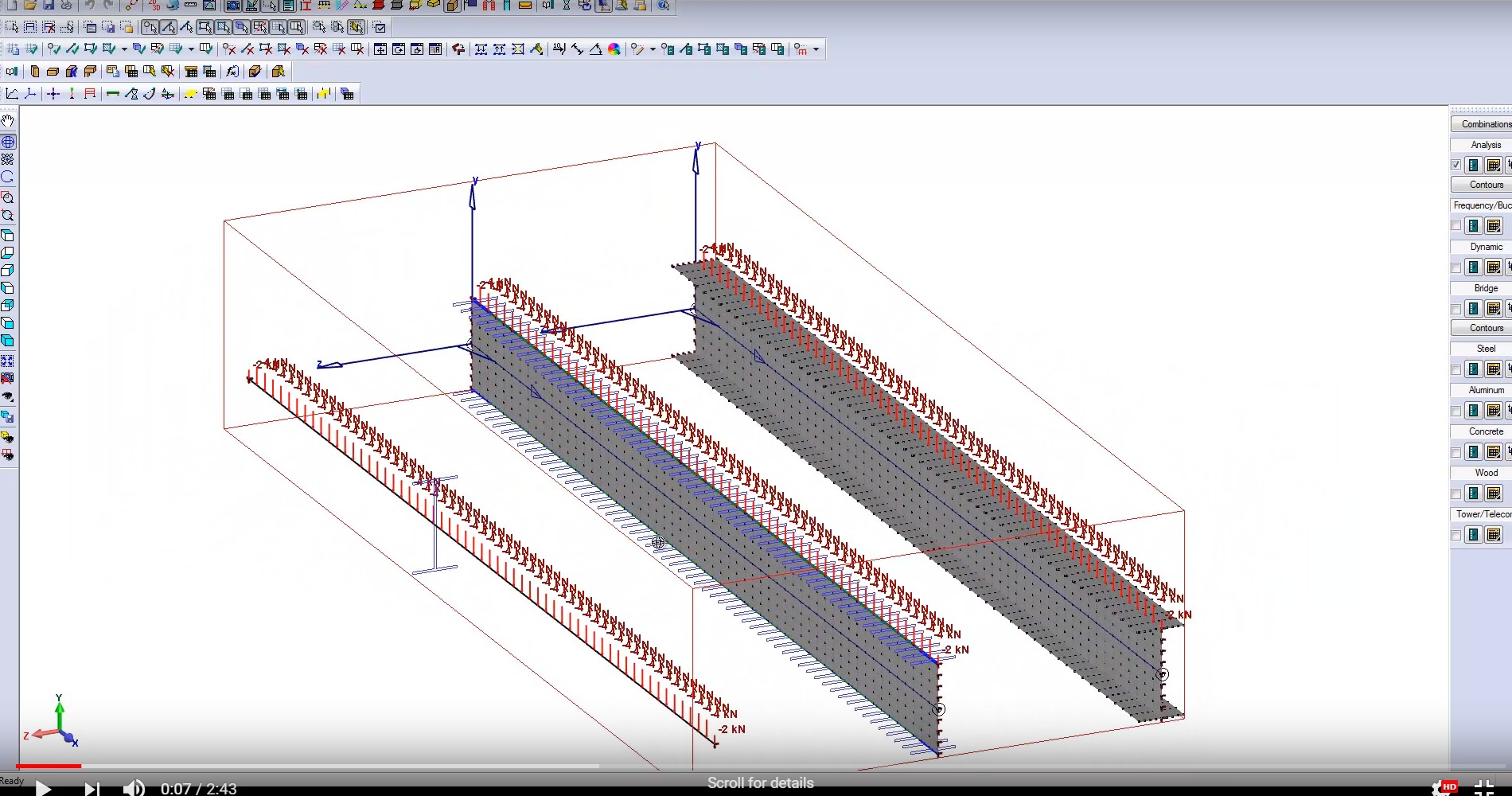This screenshot has height=796, width=1512.
Task: Toggle the Analysis checkbox
Action: point(1456,165)
